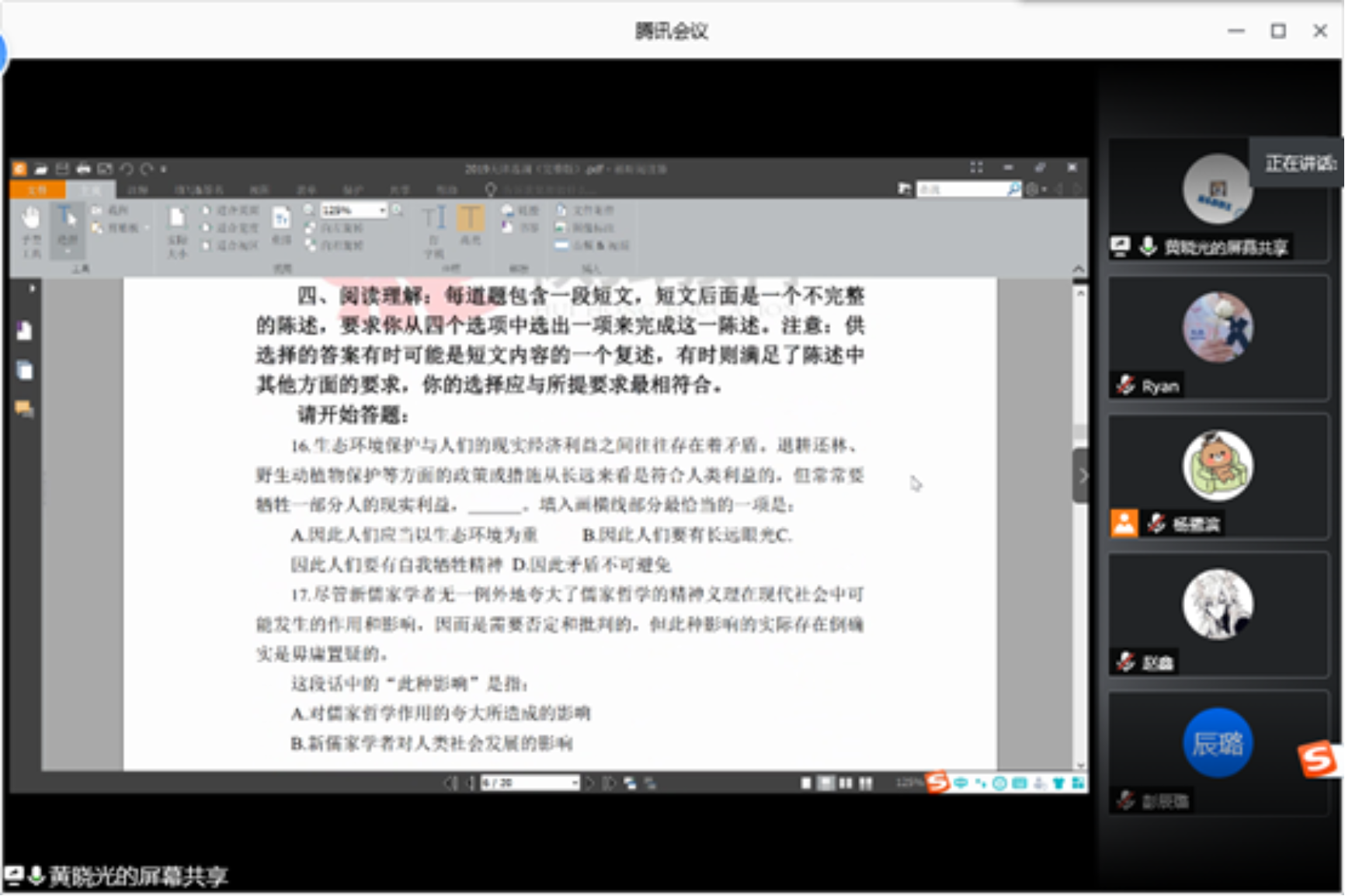
Task: Open the page number dropdown
Action: [575, 783]
